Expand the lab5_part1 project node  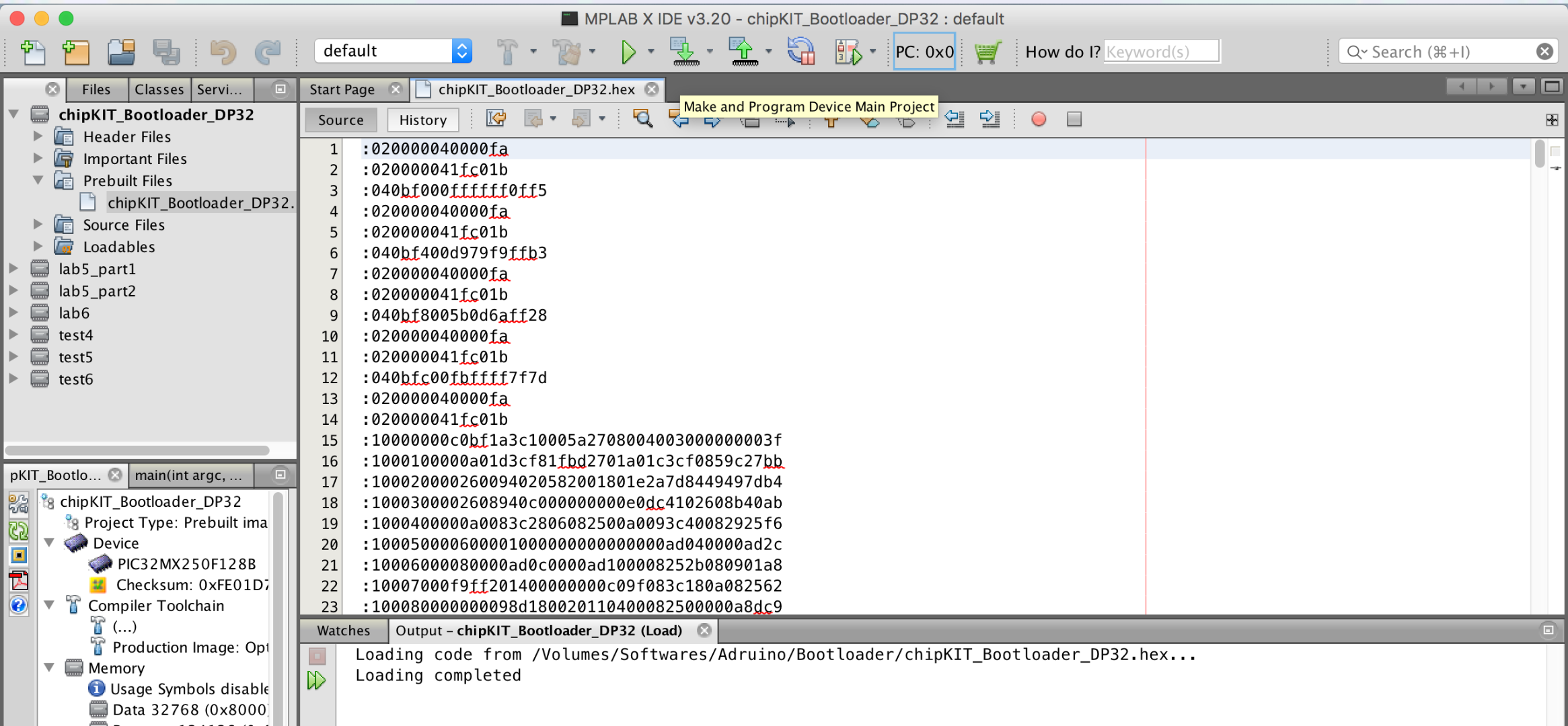pos(15,268)
